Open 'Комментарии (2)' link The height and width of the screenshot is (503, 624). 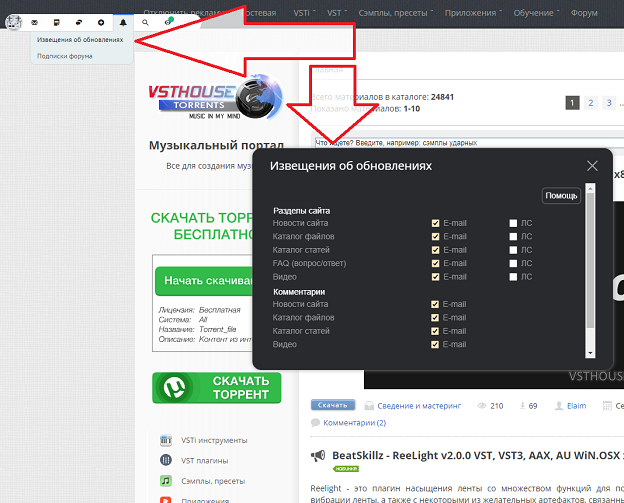(355, 423)
